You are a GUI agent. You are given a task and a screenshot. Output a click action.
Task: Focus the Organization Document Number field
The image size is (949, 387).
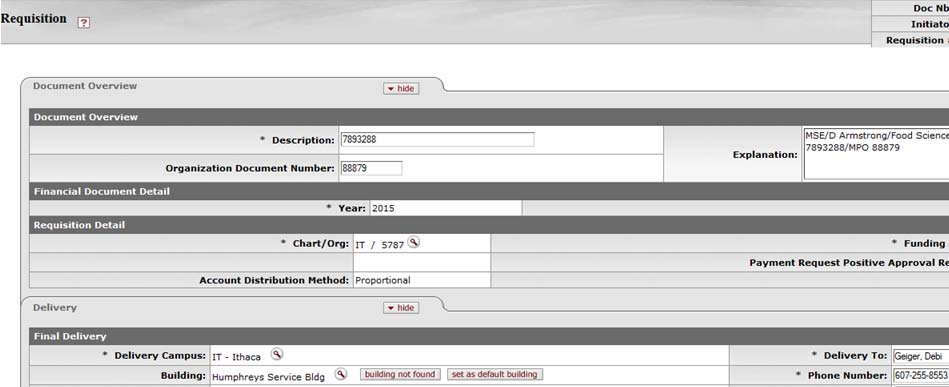[372, 168]
